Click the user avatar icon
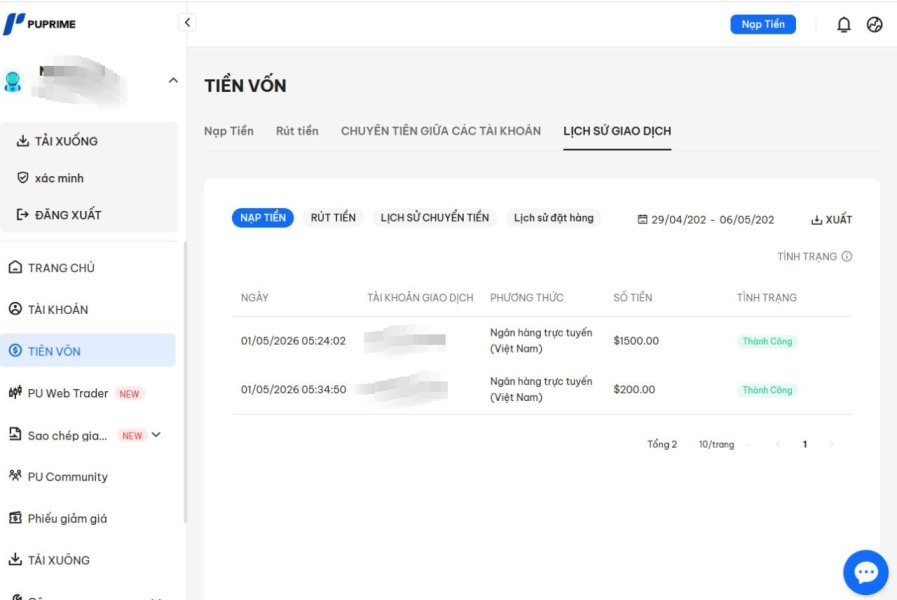This screenshot has width=897, height=600. click(13, 81)
